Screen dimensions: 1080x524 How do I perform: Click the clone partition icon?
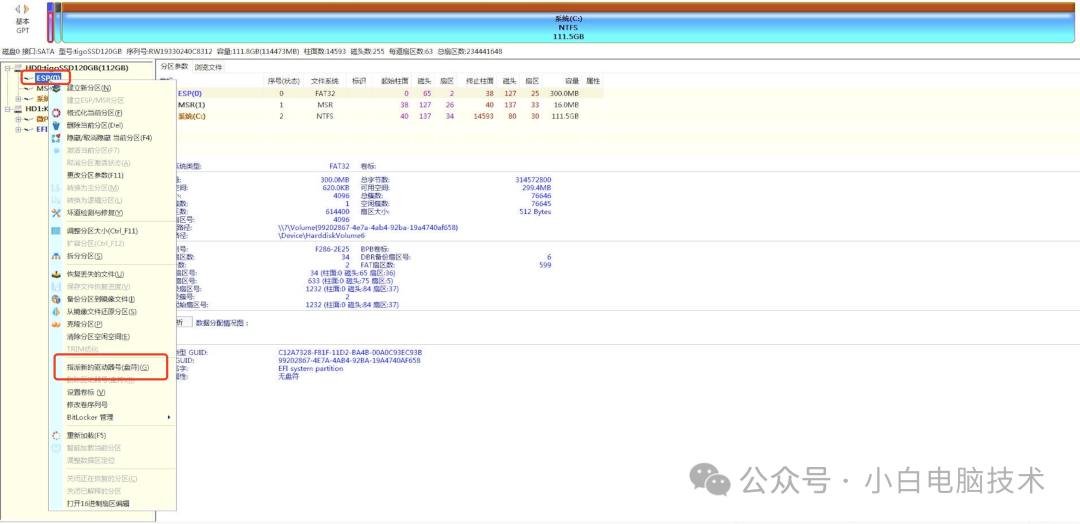tap(56, 324)
